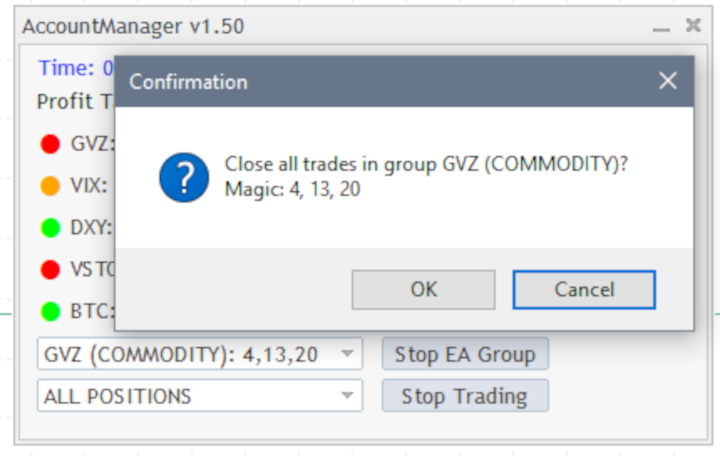Click the Stop Trading button
The width and height of the screenshot is (720, 459).
pos(465,396)
